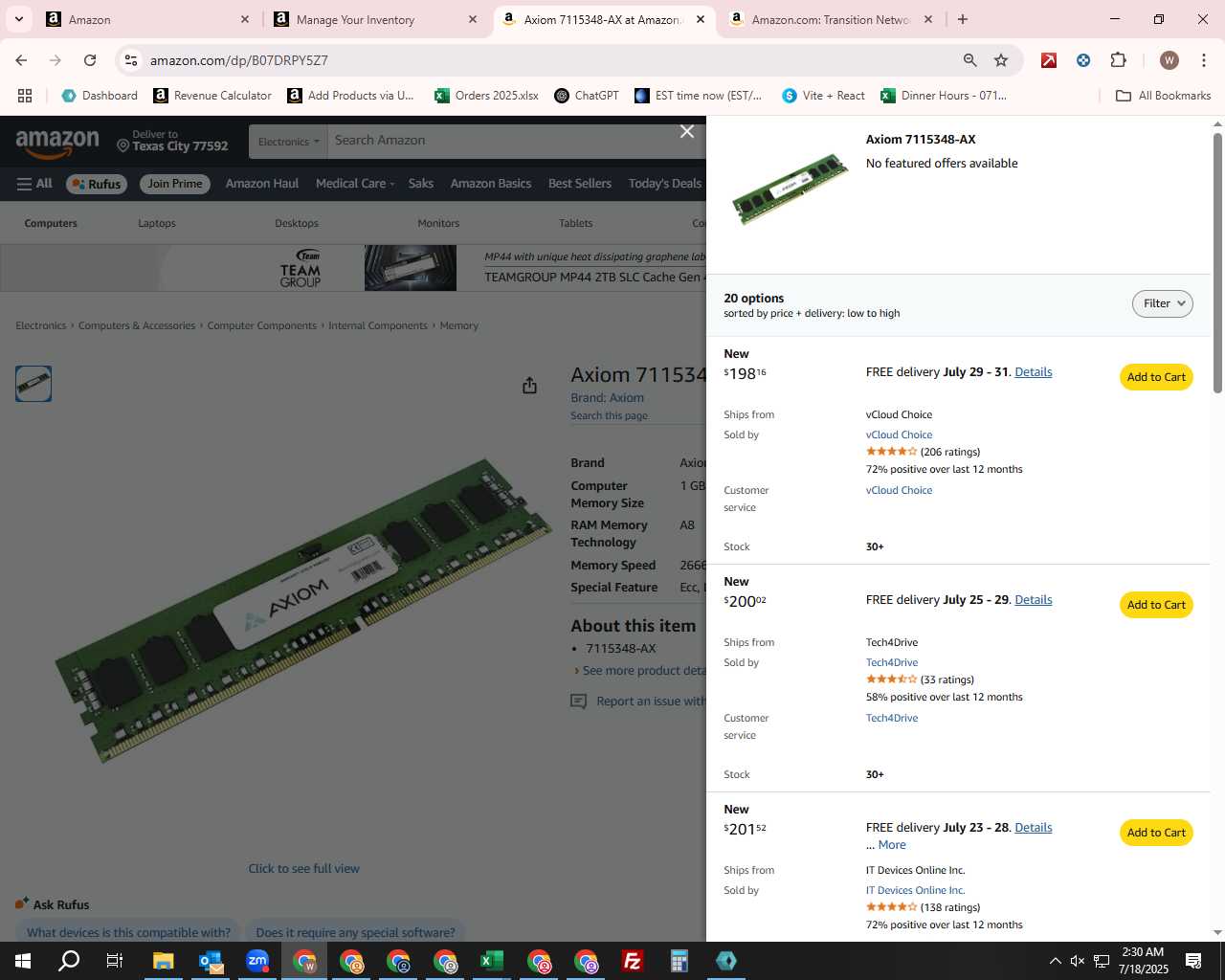Open vCloud Choice seller link under Sold by
This screenshot has height=980, width=1225.
coord(899,434)
